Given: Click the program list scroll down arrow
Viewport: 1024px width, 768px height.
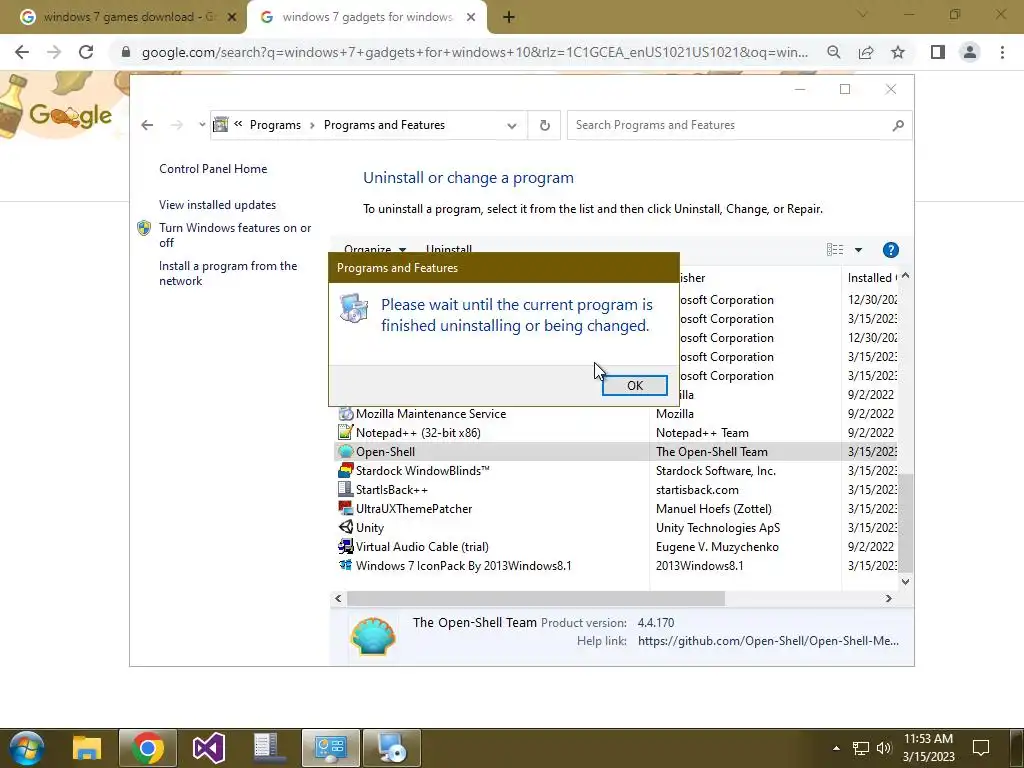Looking at the screenshot, I should tap(905, 581).
